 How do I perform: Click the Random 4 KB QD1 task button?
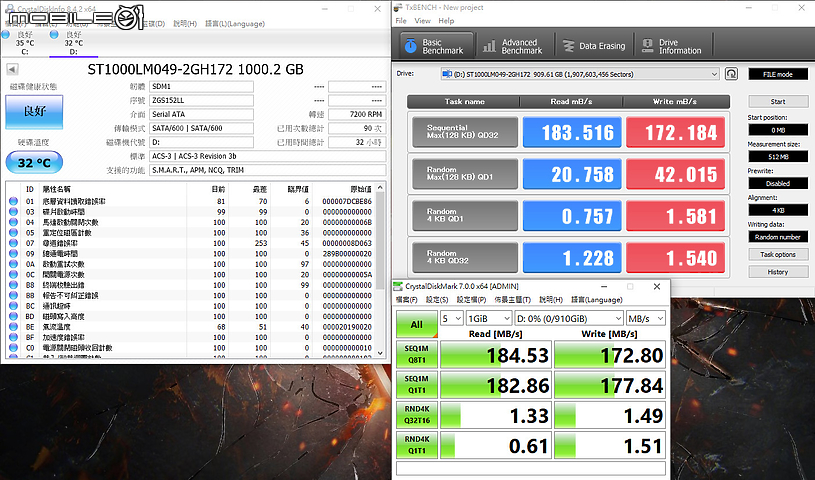[x=465, y=215]
